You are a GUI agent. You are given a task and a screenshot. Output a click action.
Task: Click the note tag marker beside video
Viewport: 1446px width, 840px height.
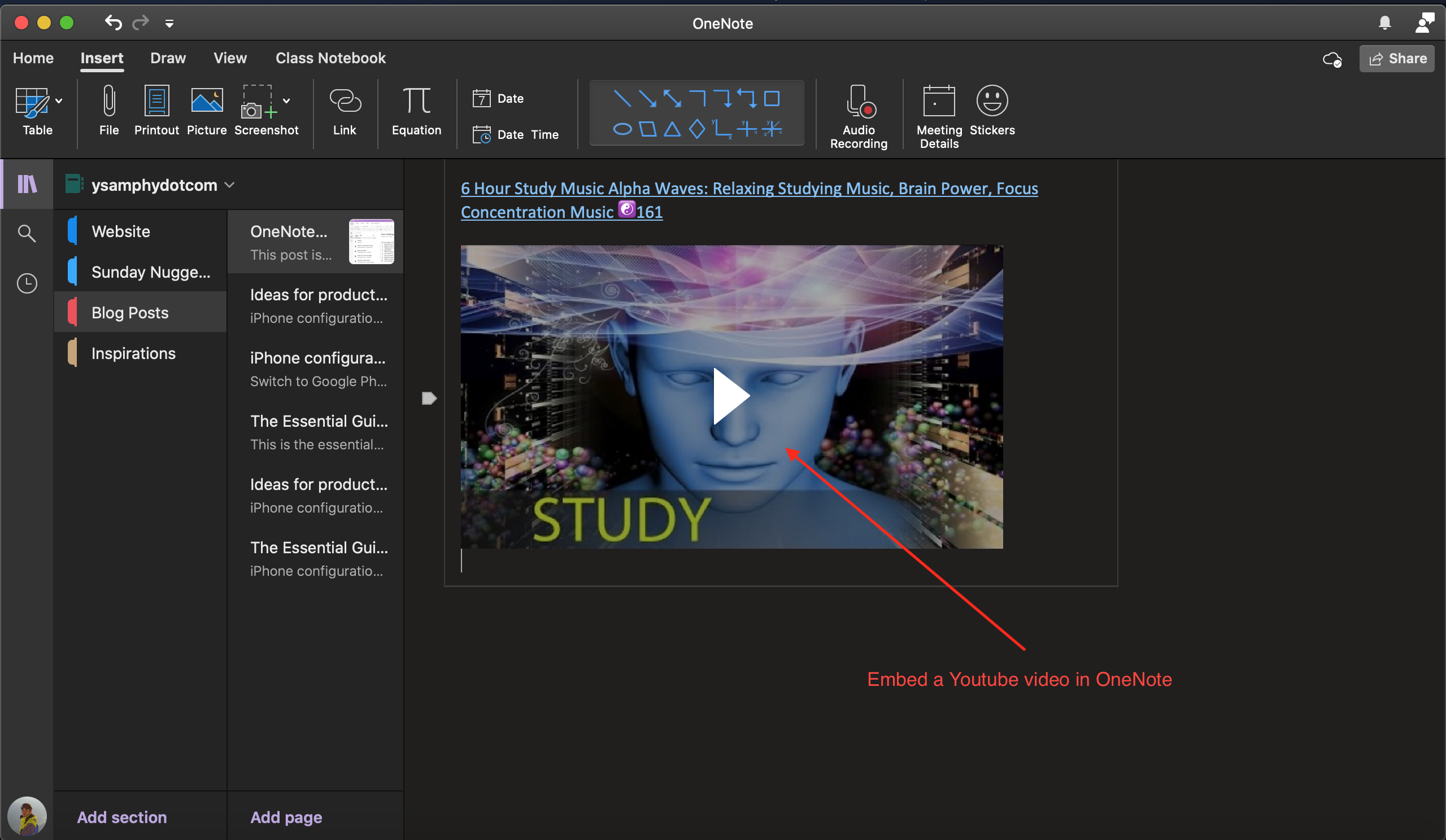pos(429,399)
